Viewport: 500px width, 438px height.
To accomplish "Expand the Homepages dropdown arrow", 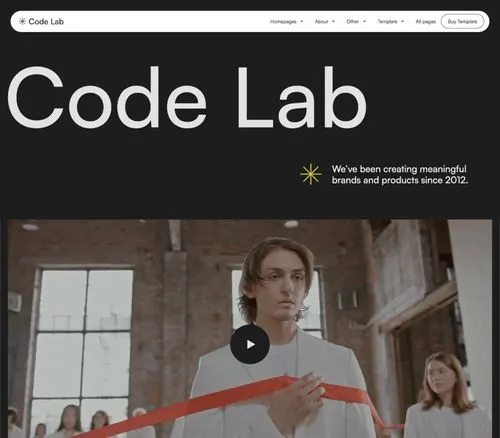I will coord(302,22).
